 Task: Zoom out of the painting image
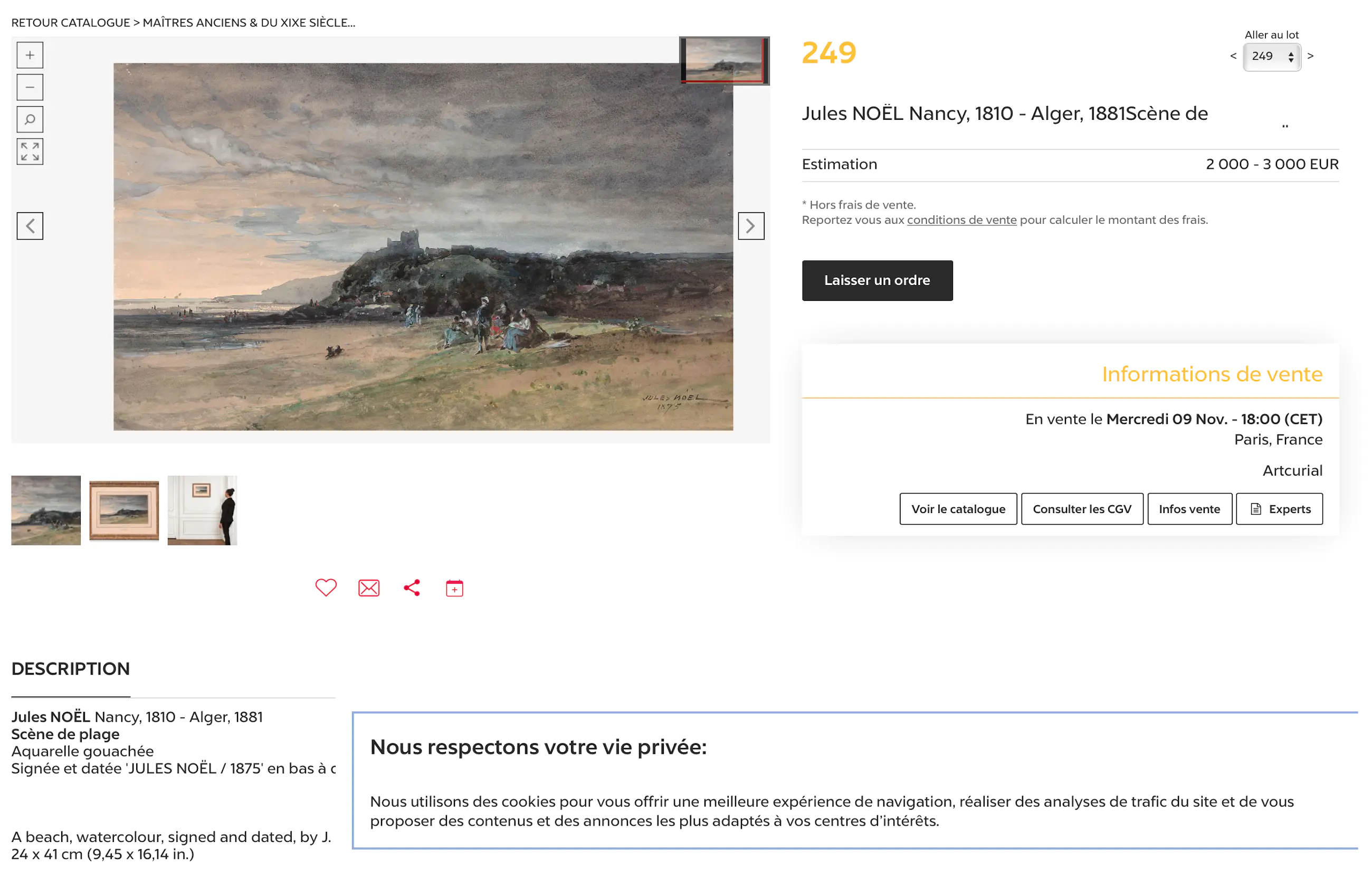30,87
